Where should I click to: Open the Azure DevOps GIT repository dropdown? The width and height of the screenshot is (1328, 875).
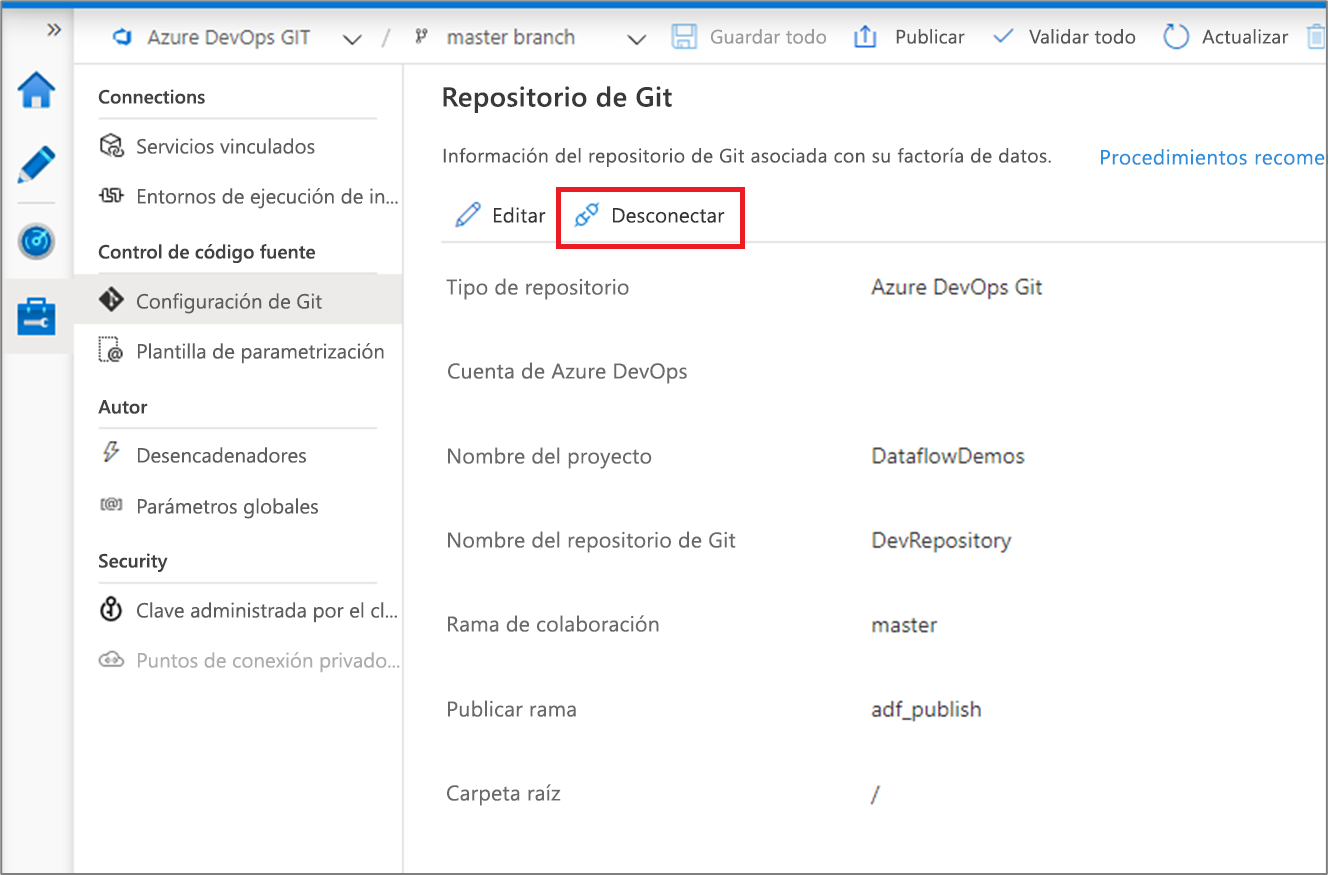pyautogui.click(x=351, y=39)
